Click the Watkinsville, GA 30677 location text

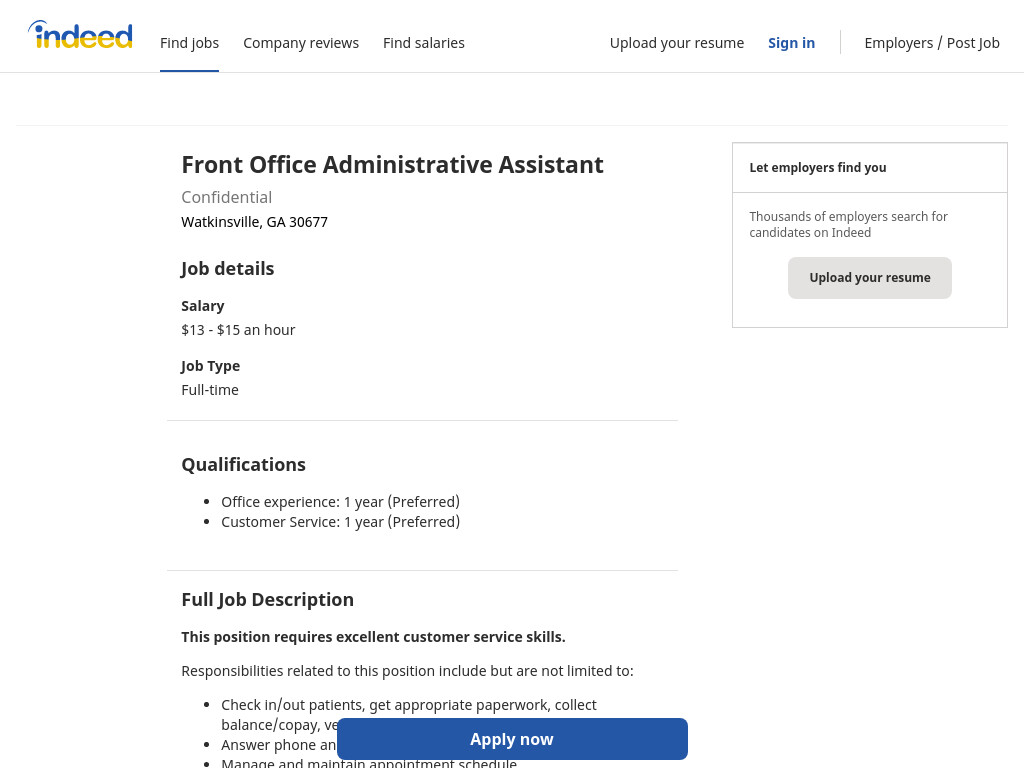coord(255,222)
